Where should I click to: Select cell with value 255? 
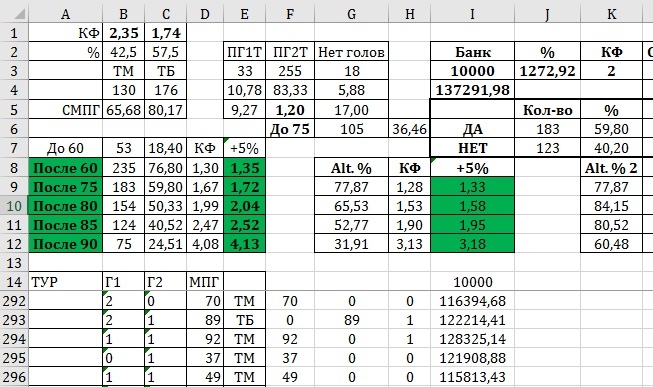click(x=290, y=71)
